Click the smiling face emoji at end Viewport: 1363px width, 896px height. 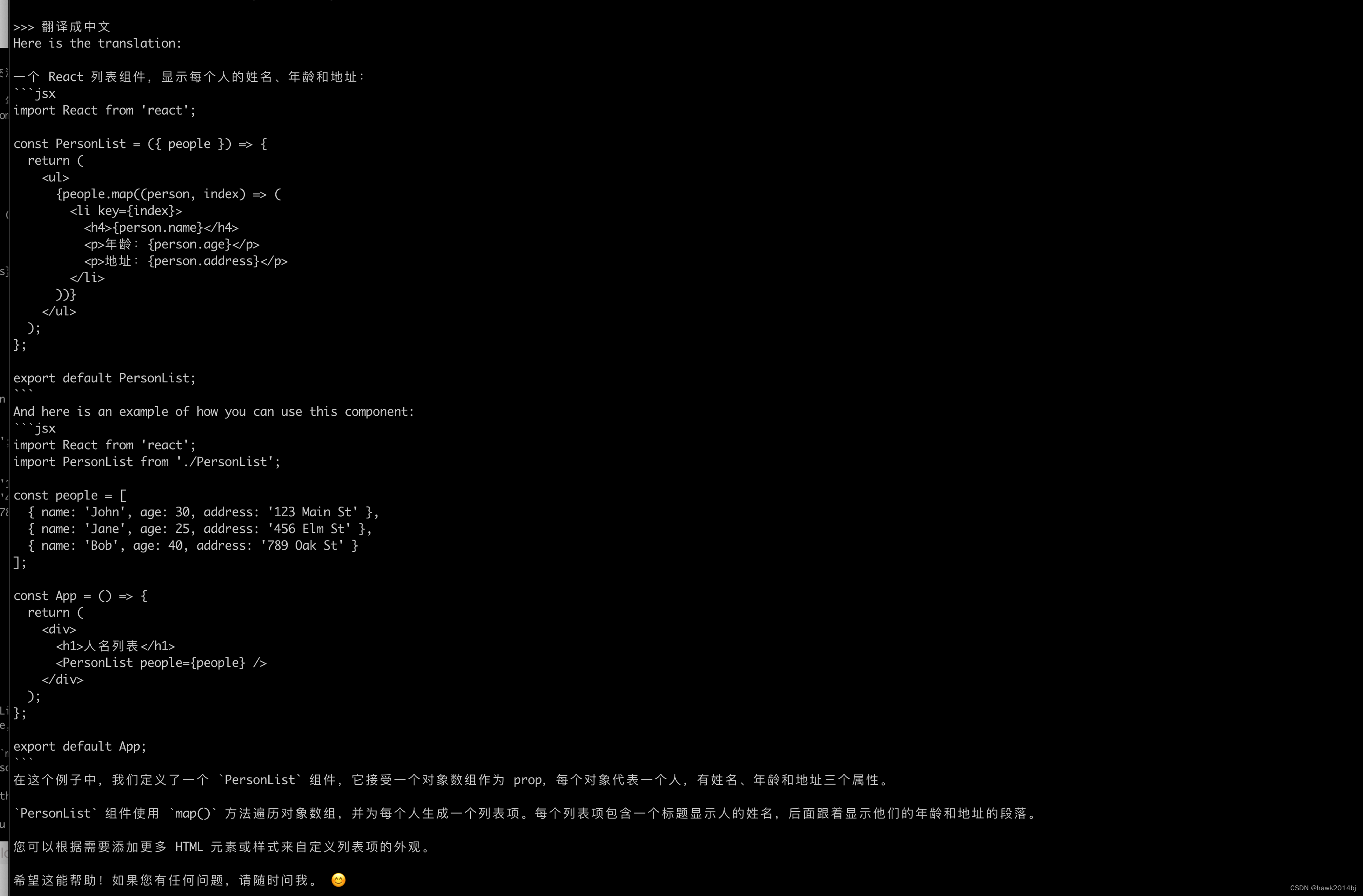(338, 880)
